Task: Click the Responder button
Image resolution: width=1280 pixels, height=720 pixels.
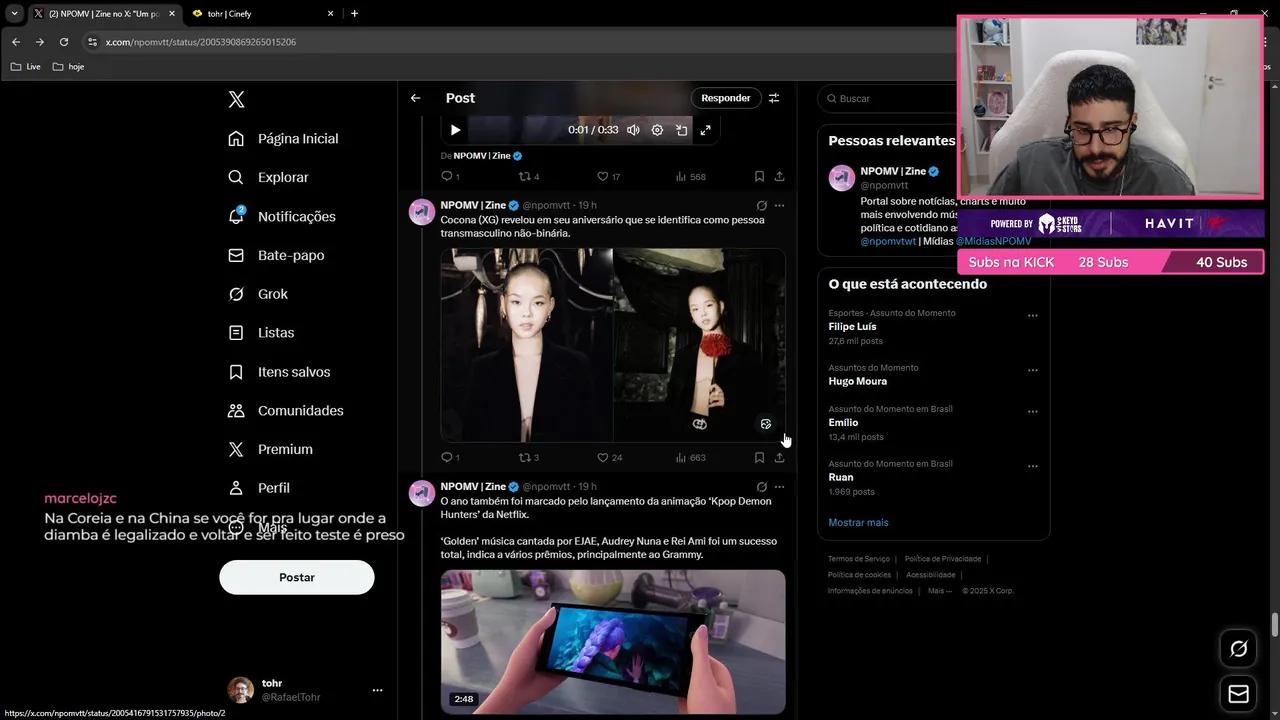Action: pyautogui.click(x=725, y=98)
